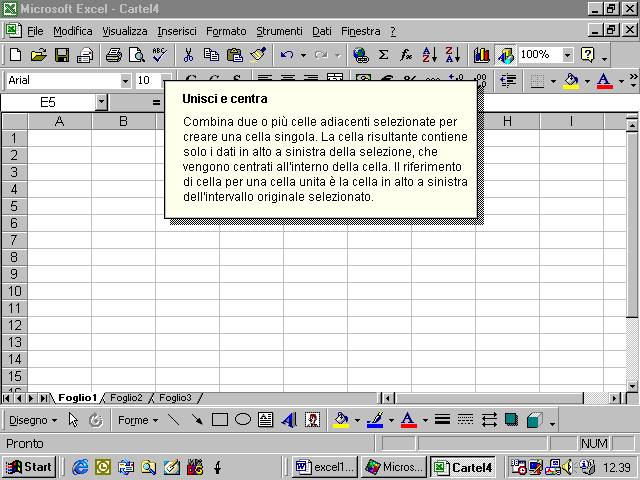Open print preview with magnifier page icon
Screen dimensions: 640x480
click(x=137, y=55)
